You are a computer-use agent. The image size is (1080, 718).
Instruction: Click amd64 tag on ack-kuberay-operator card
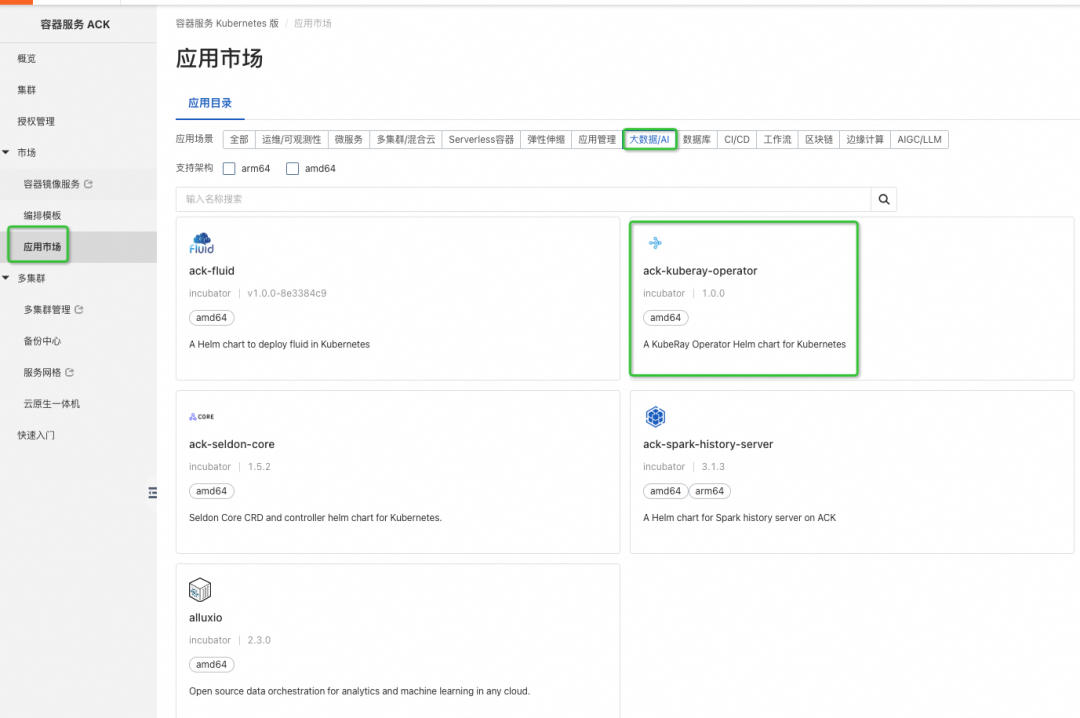(665, 318)
